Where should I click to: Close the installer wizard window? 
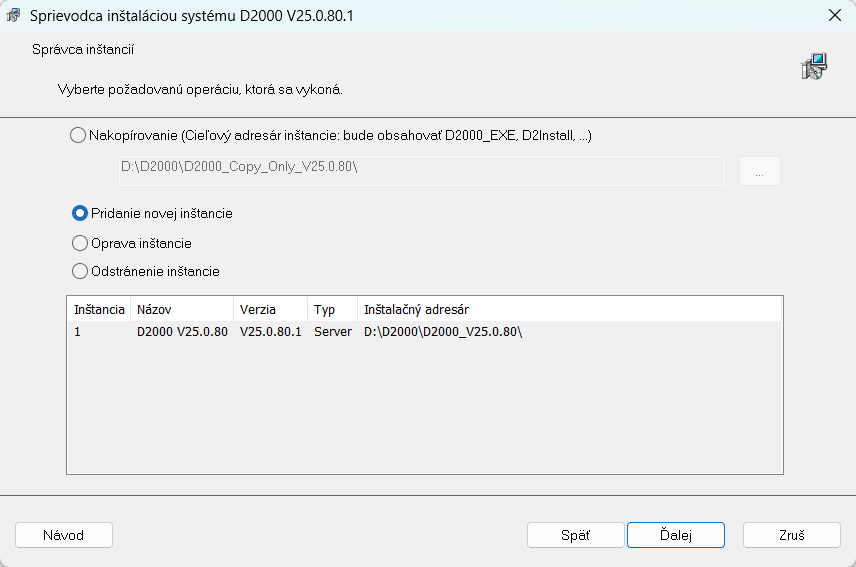click(834, 15)
